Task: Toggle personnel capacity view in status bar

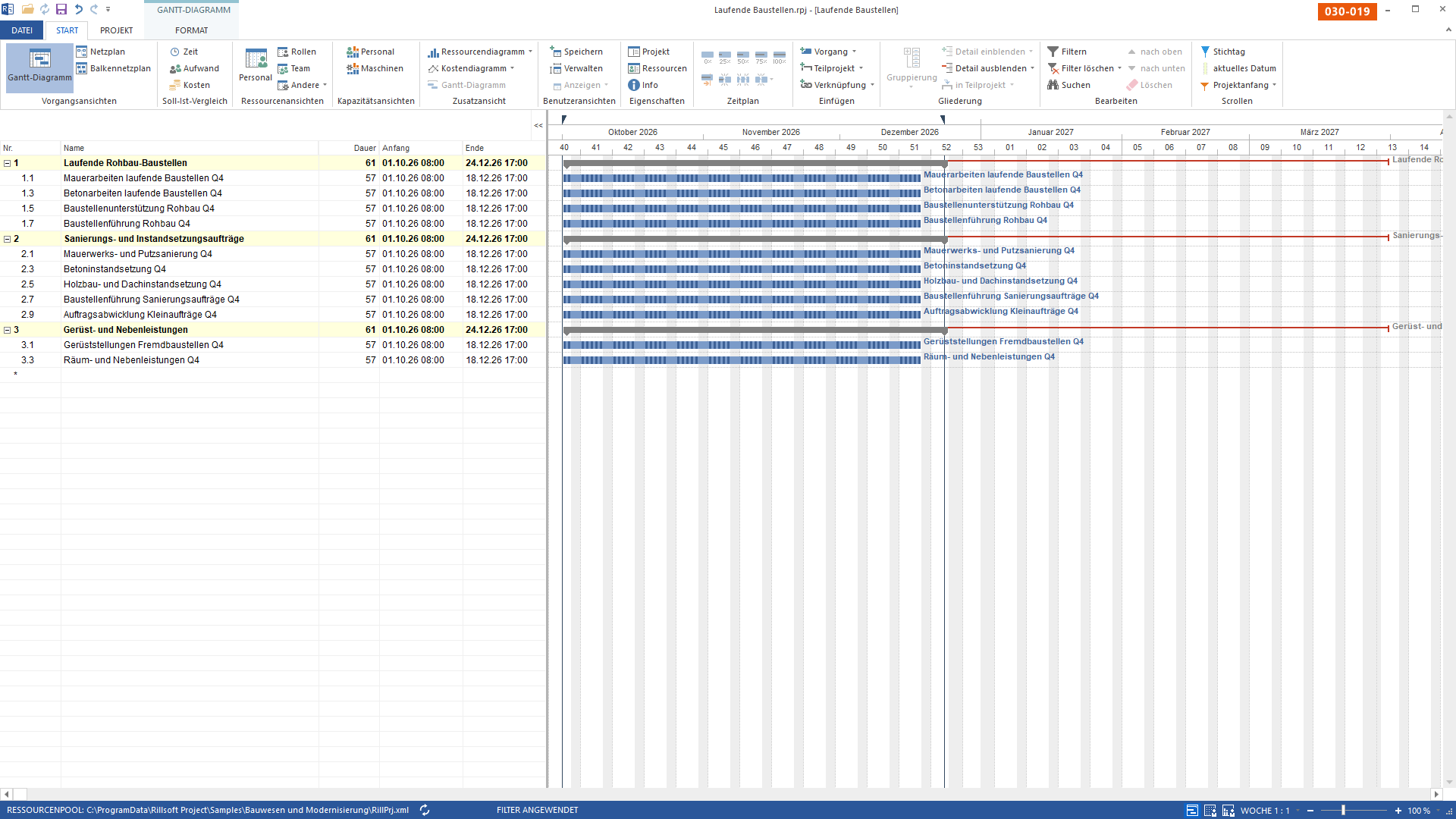Action: [x=1210, y=811]
